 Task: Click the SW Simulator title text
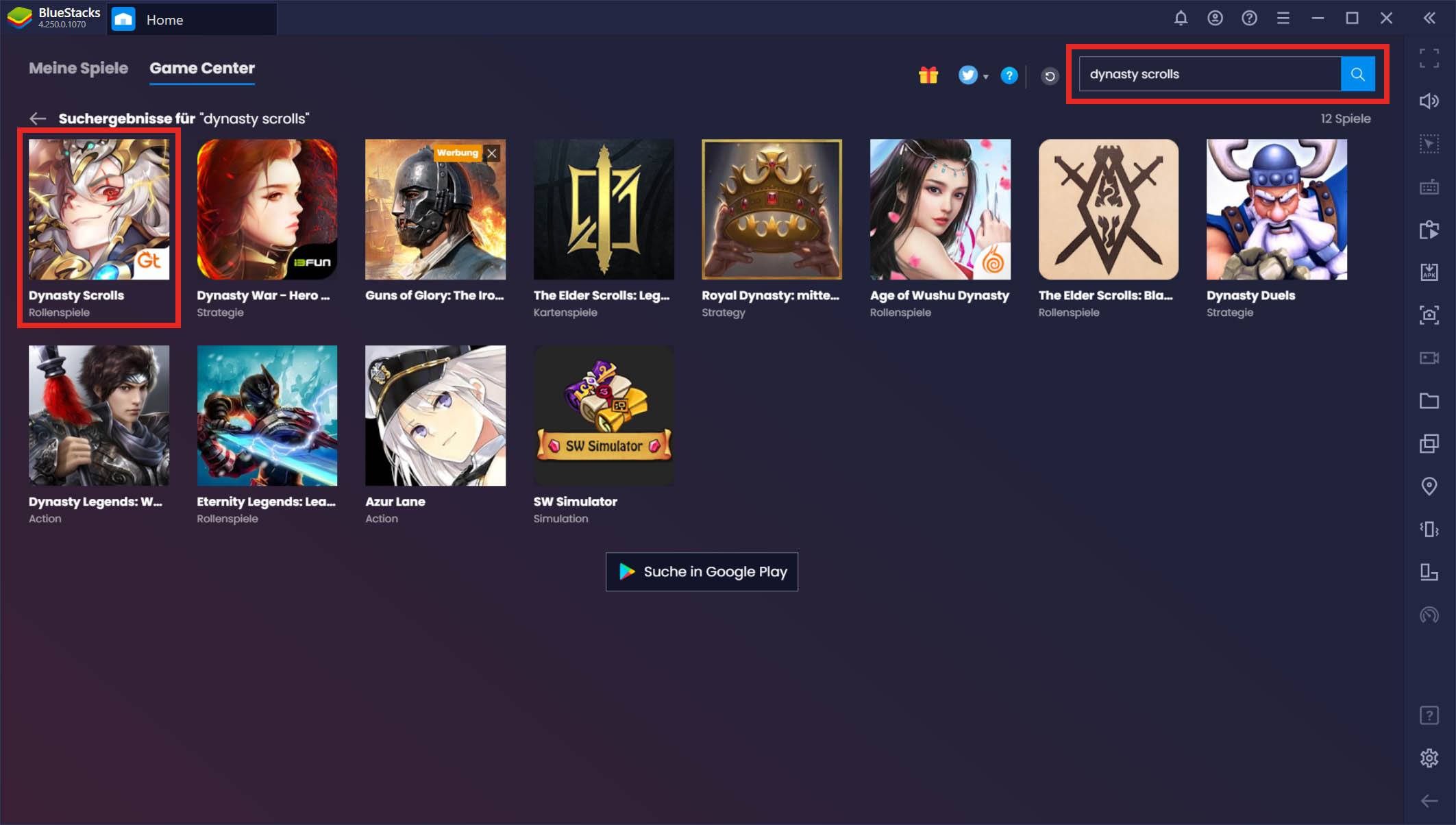pyautogui.click(x=575, y=502)
